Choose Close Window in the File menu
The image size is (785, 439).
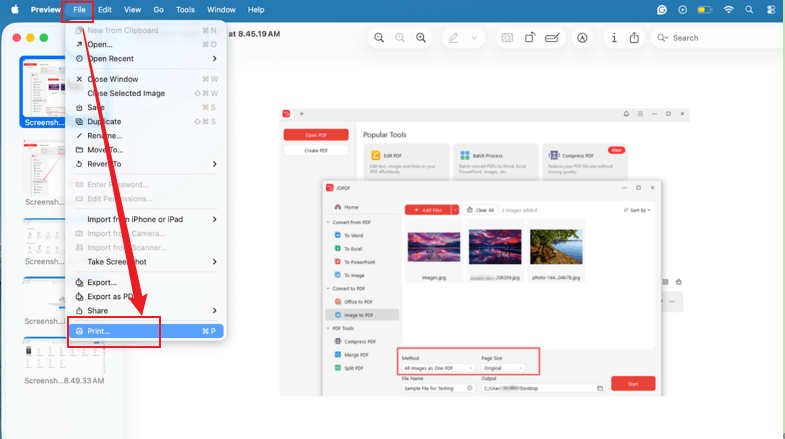[146, 79]
